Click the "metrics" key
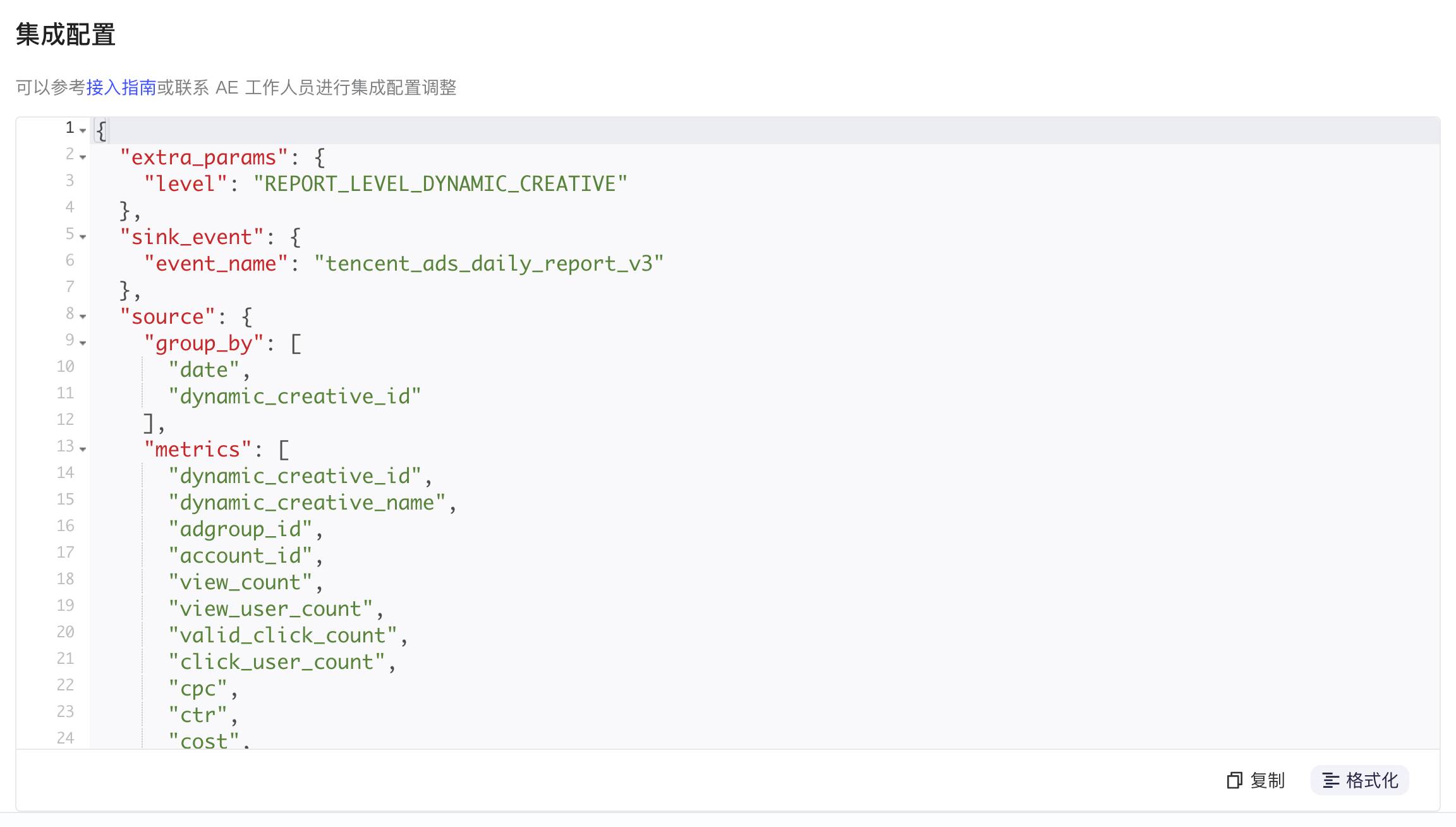The width and height of the screenshot is (1456, 827). (197, 449)
